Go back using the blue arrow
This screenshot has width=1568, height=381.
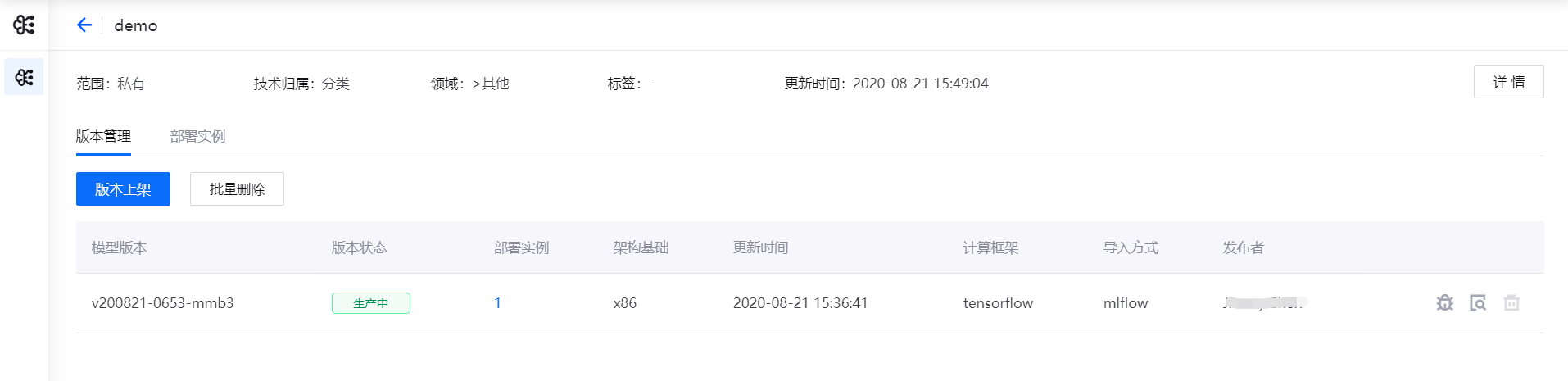pyautogui.click(x=84, y=25)
